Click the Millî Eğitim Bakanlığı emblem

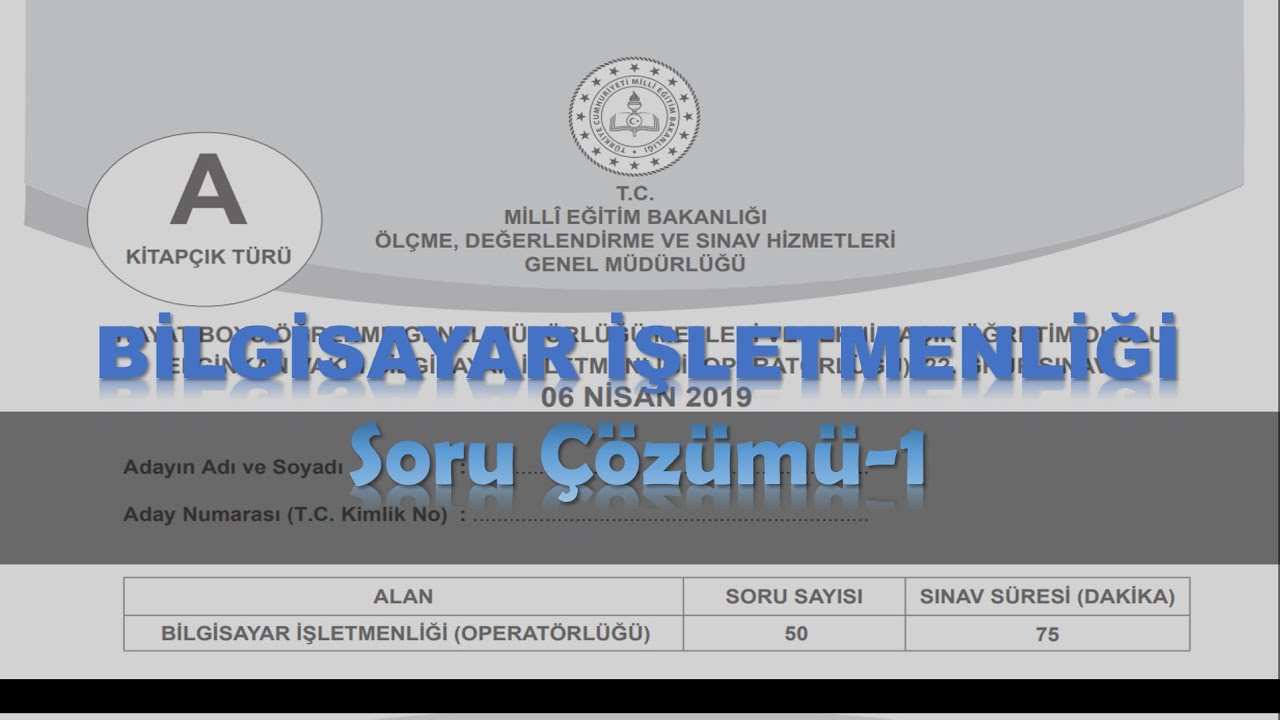pyautogui.click(x=634, y=117)
